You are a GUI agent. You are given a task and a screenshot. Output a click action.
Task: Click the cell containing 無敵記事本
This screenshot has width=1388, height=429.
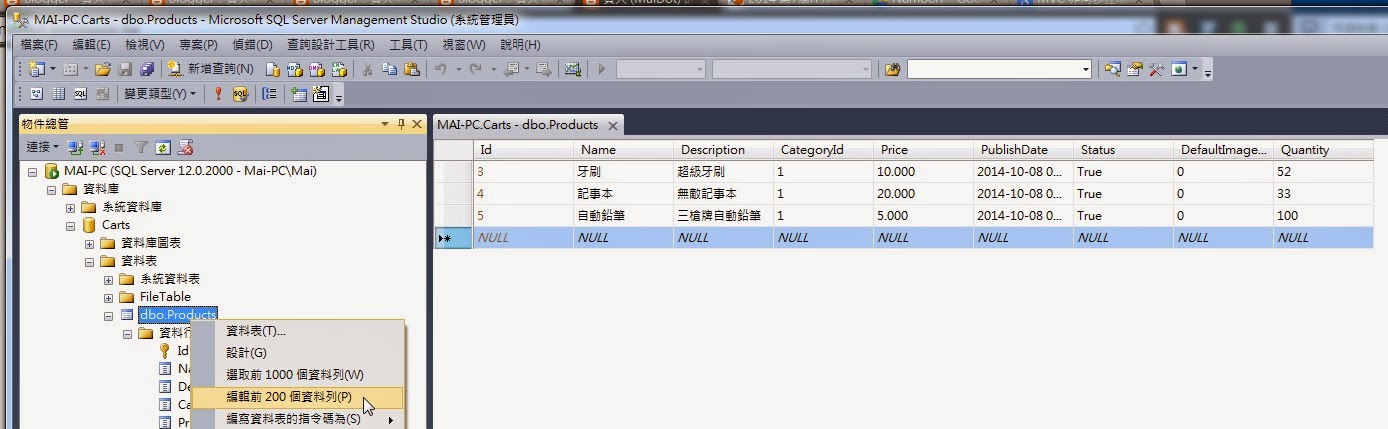(724, 194)
